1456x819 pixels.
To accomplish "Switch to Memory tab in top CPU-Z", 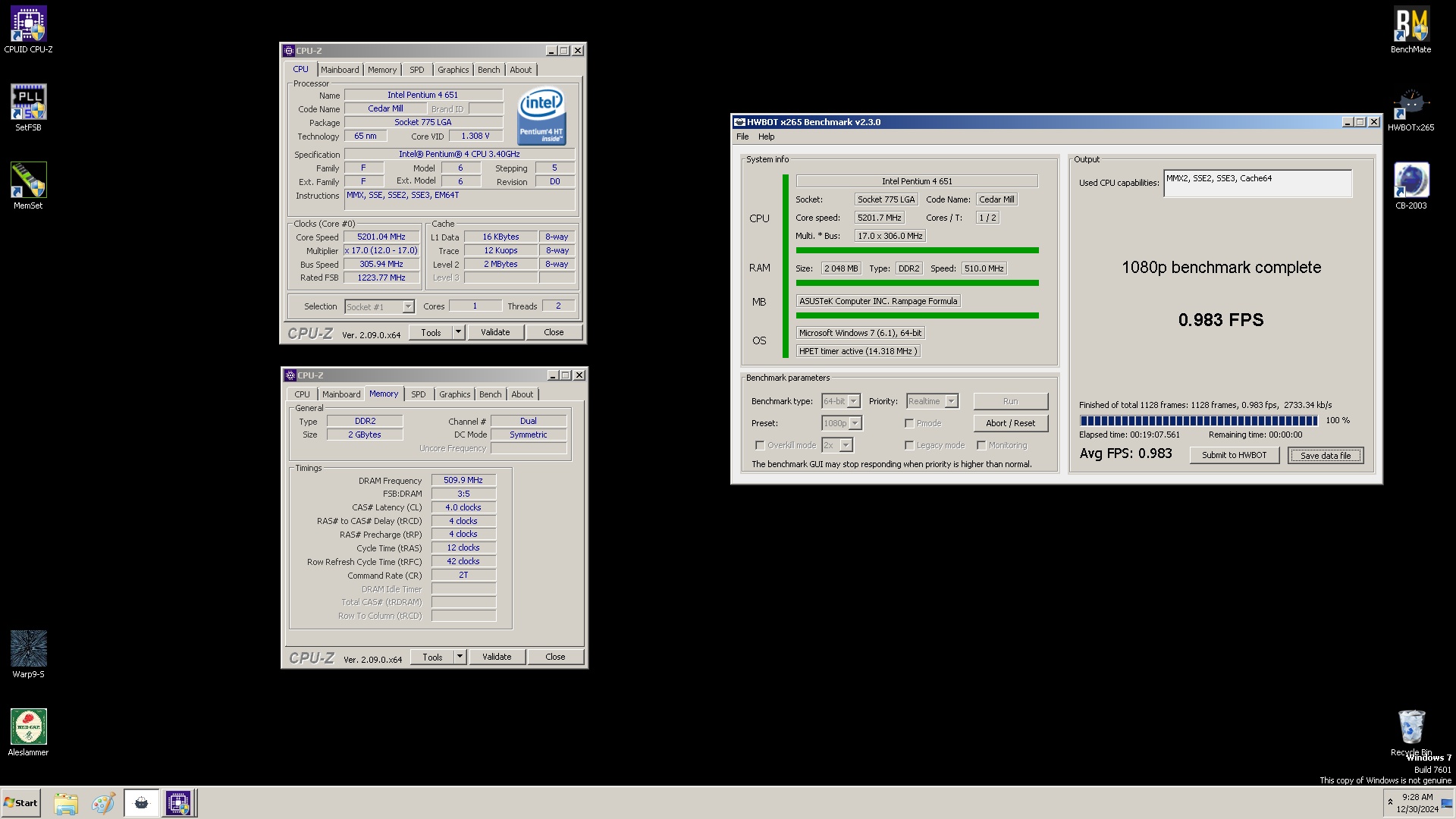I will pos(382,70).
